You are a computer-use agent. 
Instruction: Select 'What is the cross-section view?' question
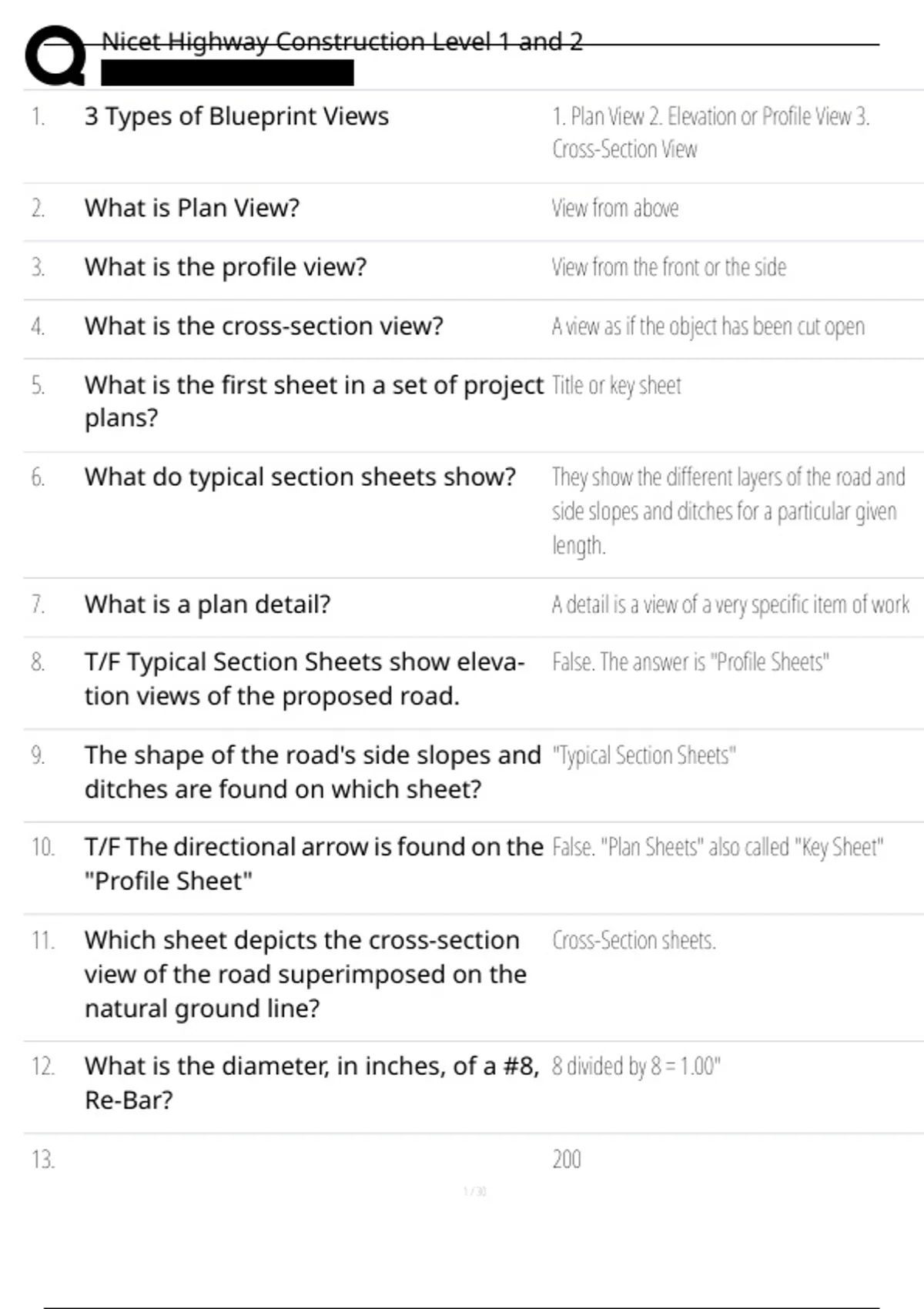click(263, 326)
